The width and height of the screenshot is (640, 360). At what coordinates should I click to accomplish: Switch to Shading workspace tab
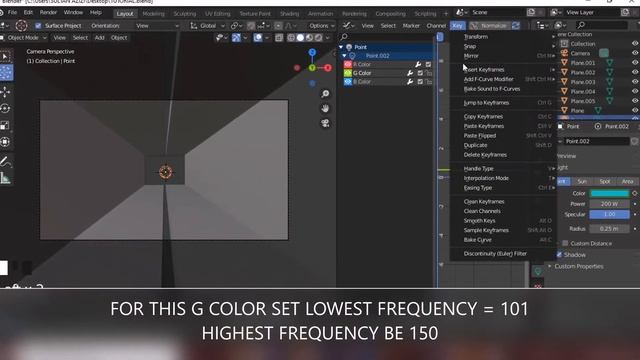pyautogui.click(x=289, y=13)
